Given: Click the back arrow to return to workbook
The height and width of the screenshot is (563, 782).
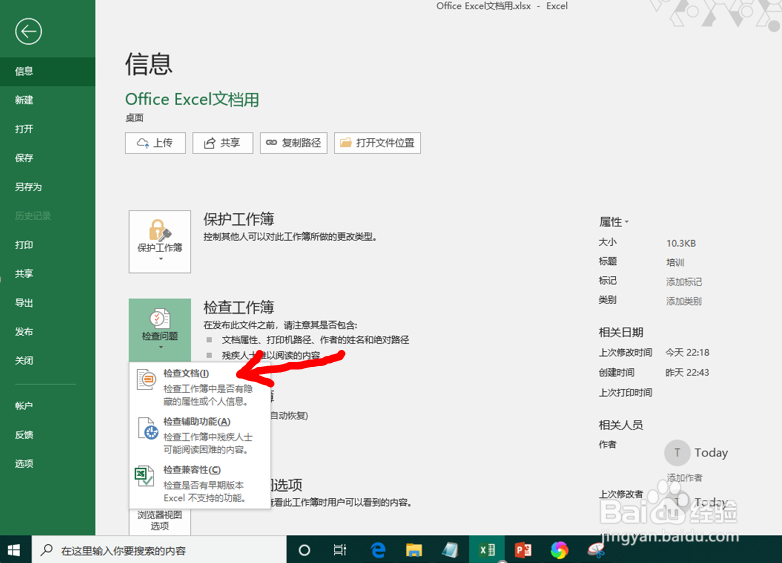Looking at the screenshot, I should pyautogui.click(x=28, y=31).
